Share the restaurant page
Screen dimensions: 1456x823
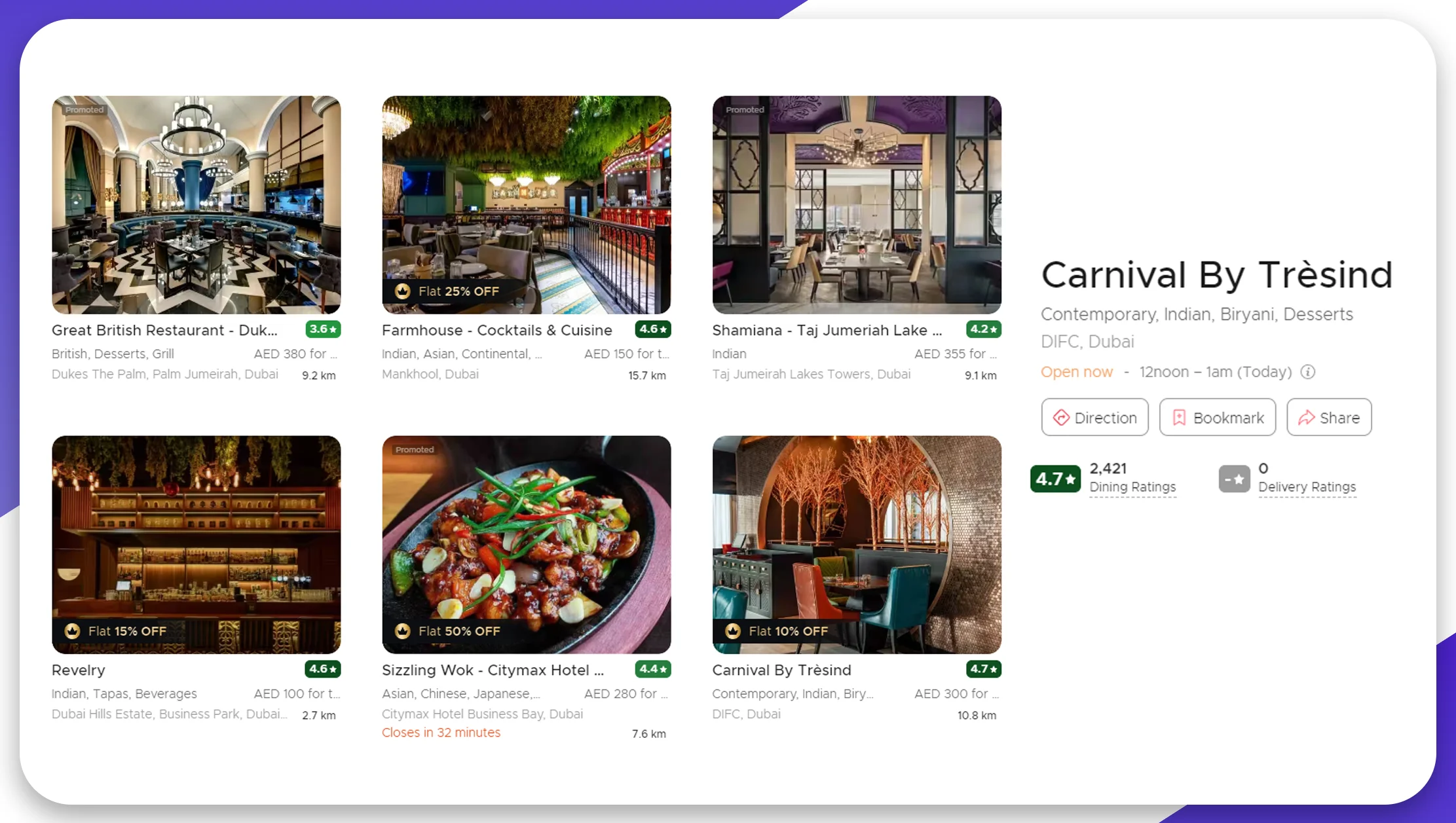pos(1329,417)
